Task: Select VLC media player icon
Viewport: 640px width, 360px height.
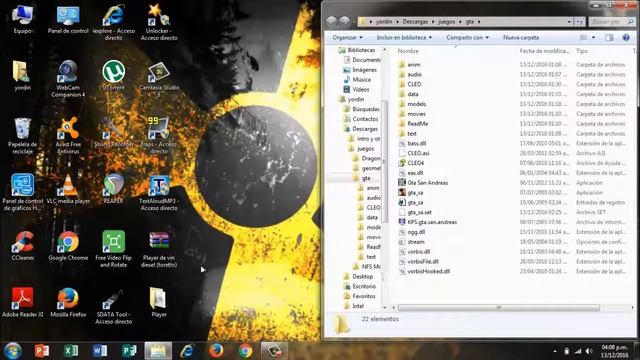Action: click(68, 189)
